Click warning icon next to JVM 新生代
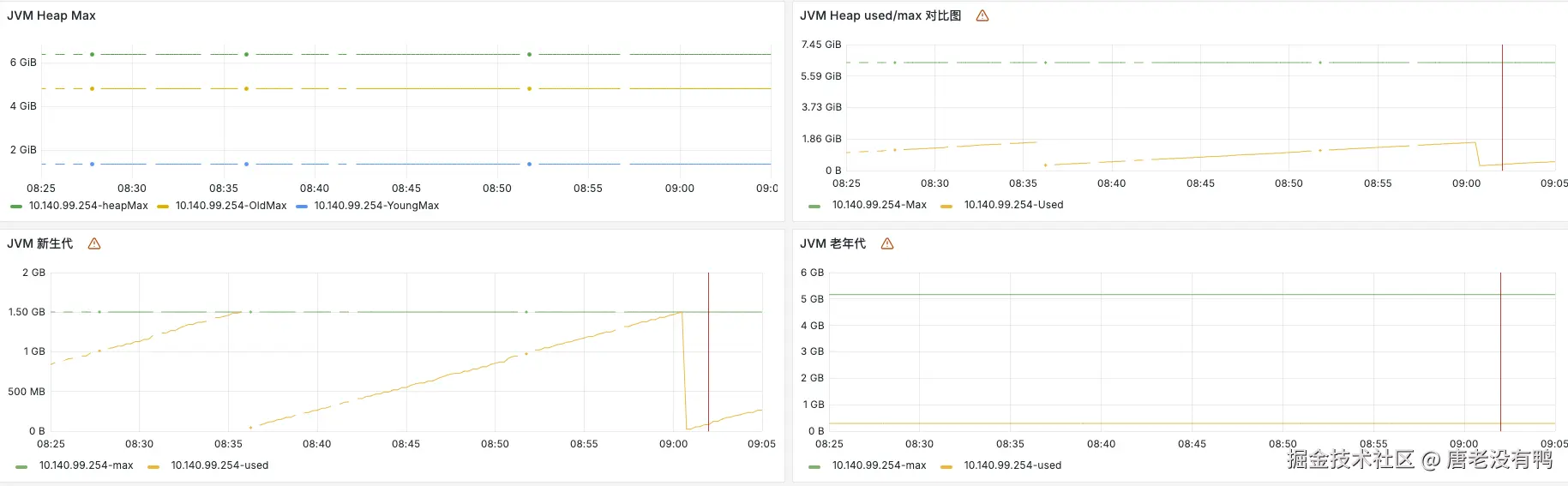 click(x=94, y=243)
